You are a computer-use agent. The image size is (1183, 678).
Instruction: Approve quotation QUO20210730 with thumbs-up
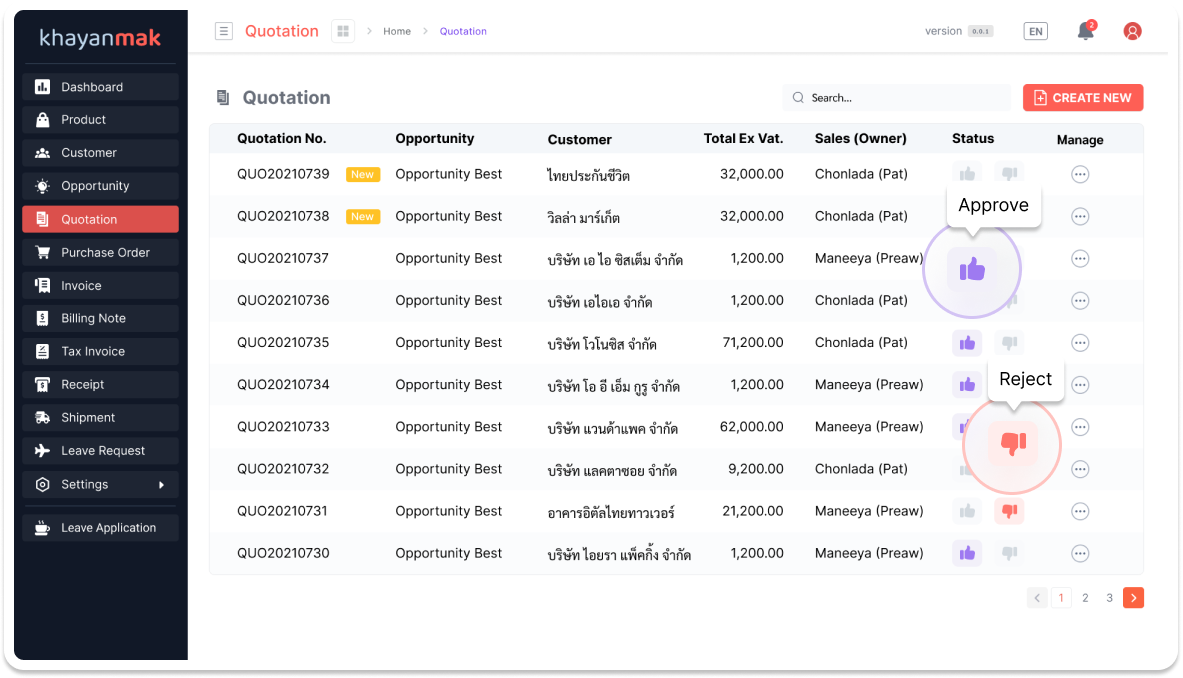tap(967, 553)
